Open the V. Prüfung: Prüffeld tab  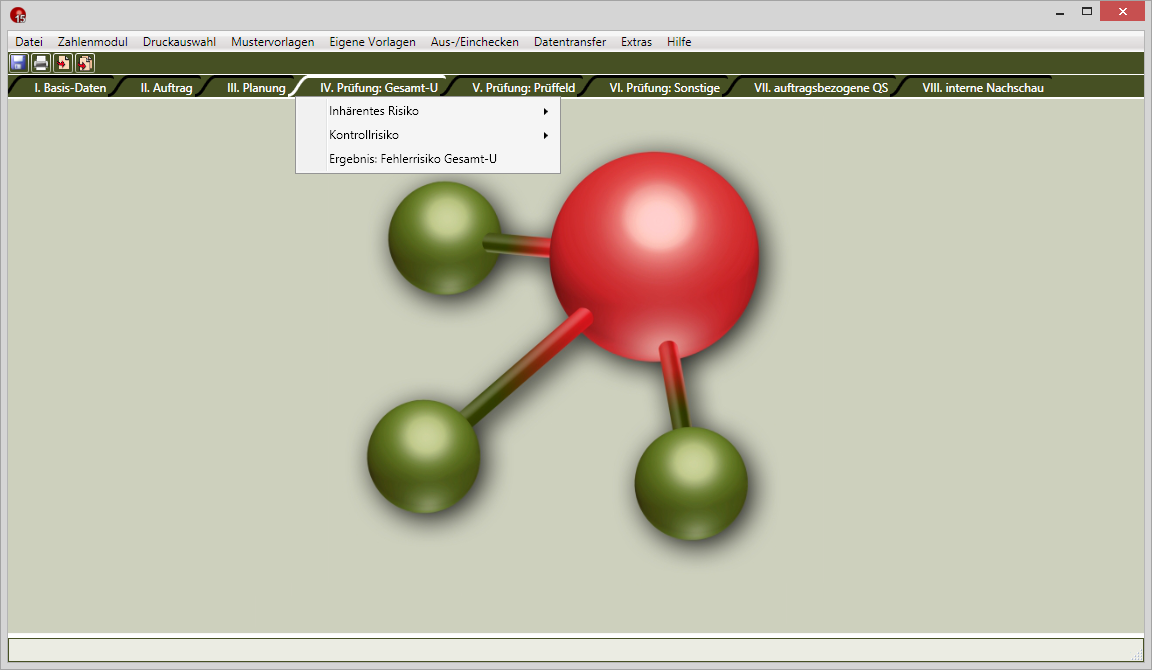[523, 88]
